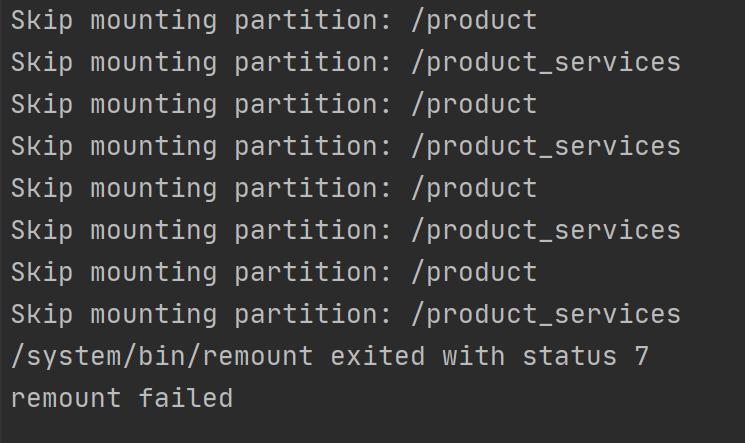This screenshot has width=745, height=443.
Task: Click the word "with" in exit message
Action: pyautogui.click(x=474, y=356)
